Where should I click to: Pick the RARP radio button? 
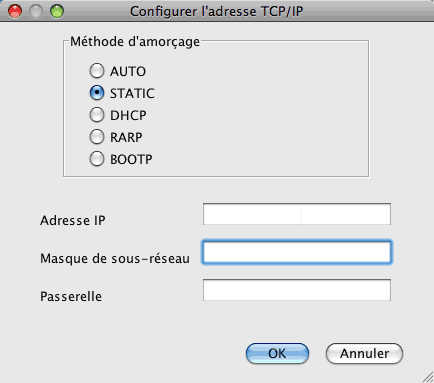pyautogui.click(x=97, y=137)
